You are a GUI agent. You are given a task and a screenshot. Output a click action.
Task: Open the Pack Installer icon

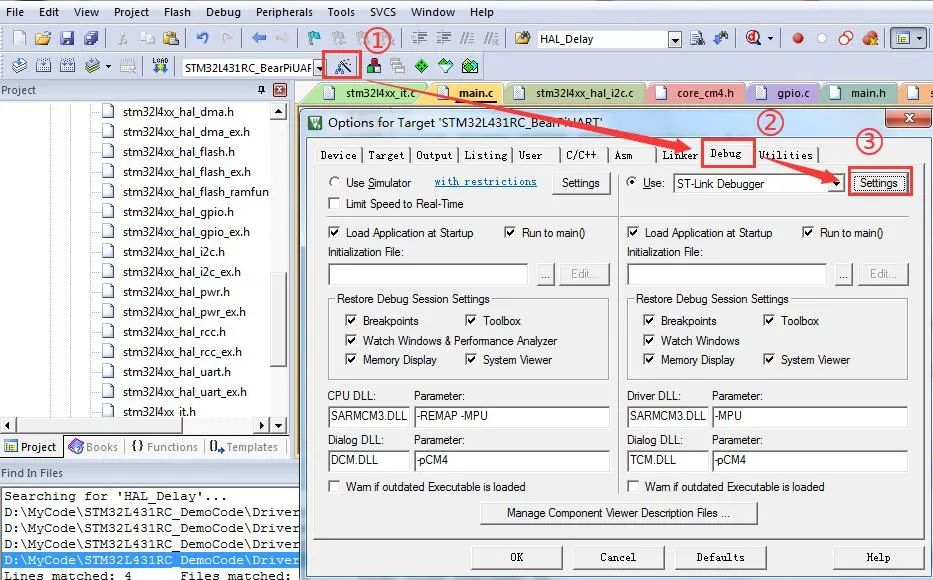pyautogui.click(x=469, y=65)
